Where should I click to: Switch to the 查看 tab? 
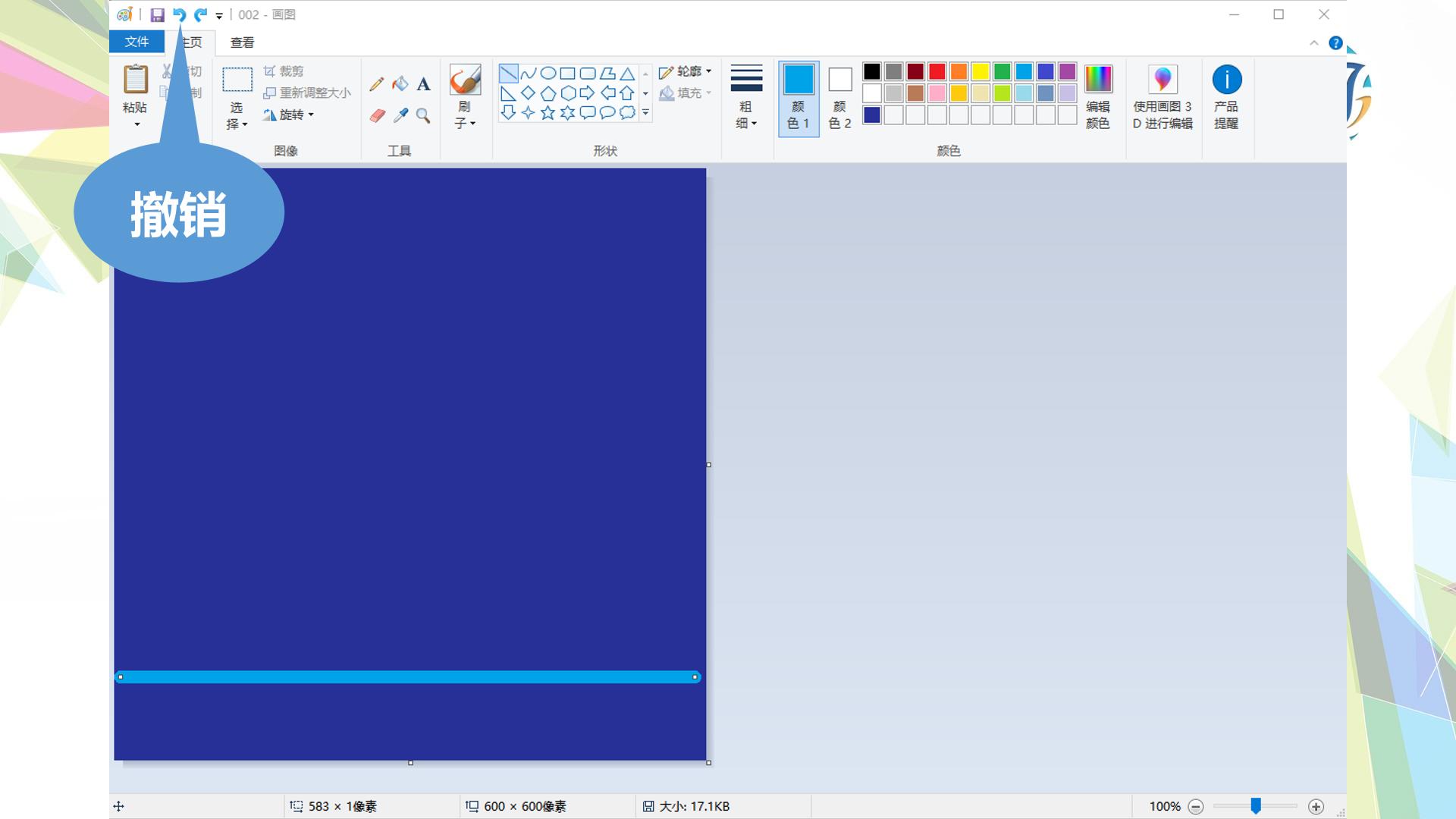242,42
